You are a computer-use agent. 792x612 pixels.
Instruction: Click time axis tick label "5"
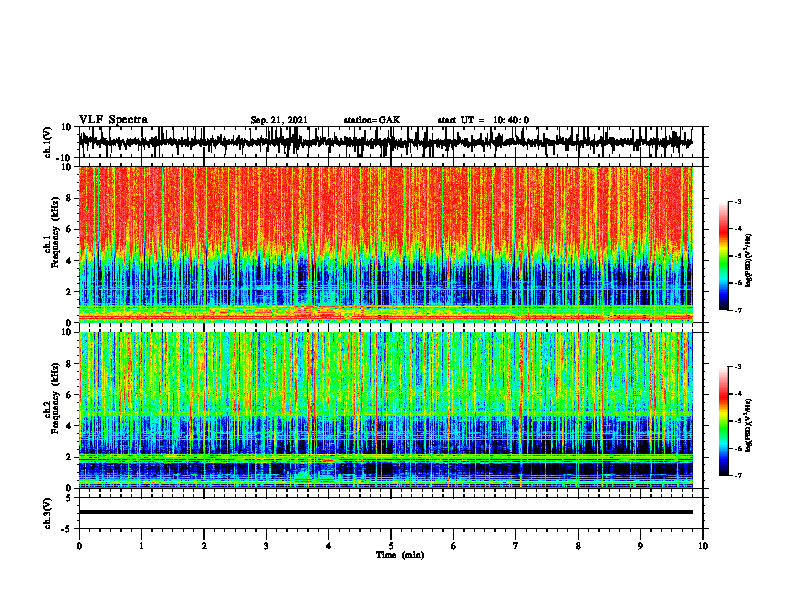[391, 546]
